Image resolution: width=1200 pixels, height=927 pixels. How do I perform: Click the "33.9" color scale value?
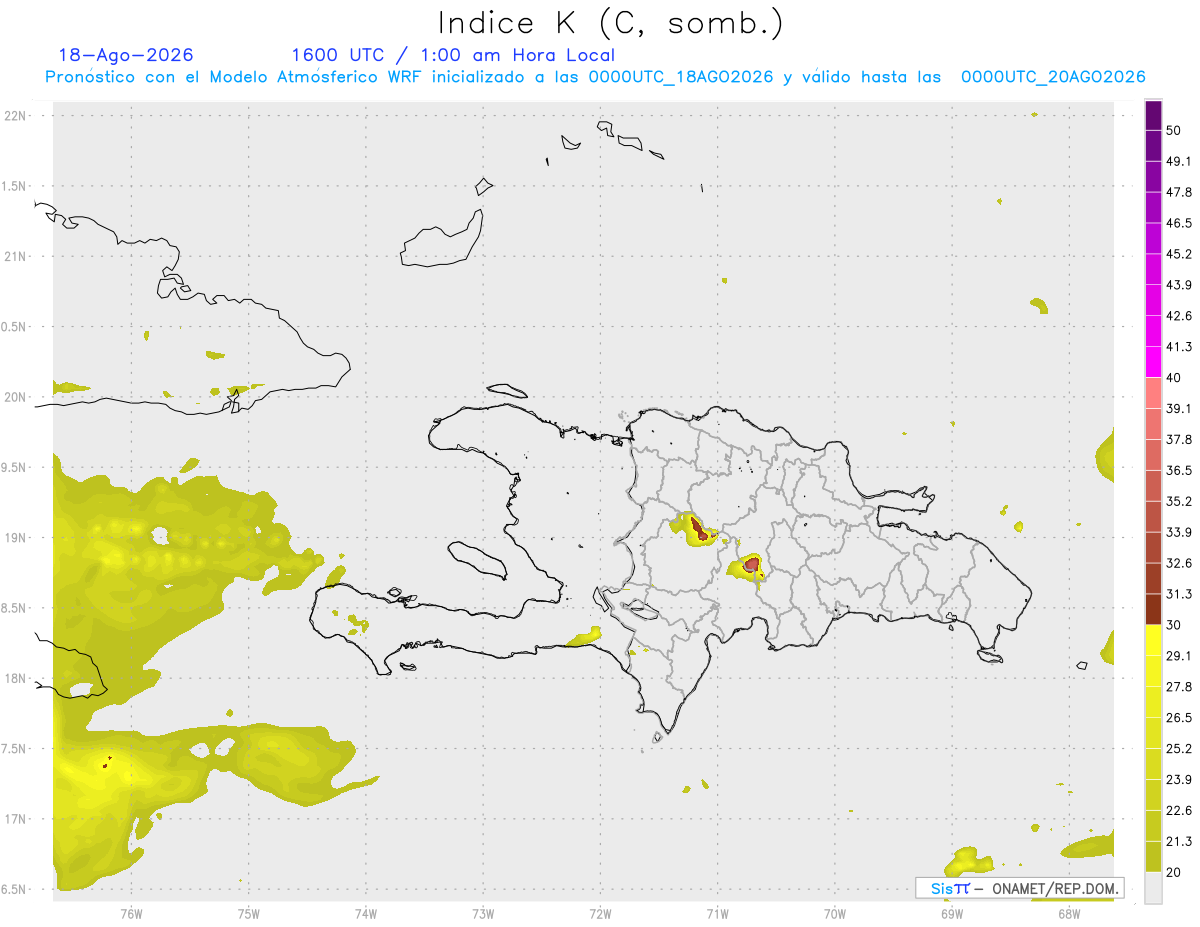pyautogui.click(x=1179, y=533)
